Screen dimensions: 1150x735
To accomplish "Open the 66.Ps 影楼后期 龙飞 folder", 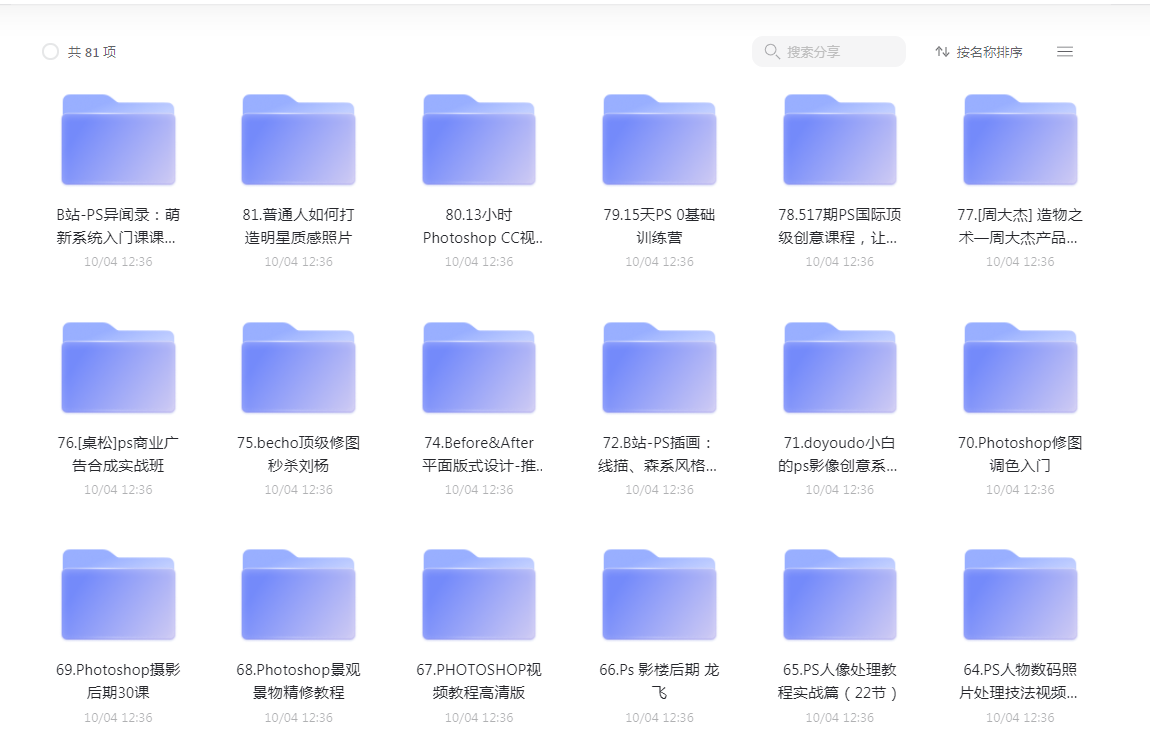I will click(x=659, y=595).
